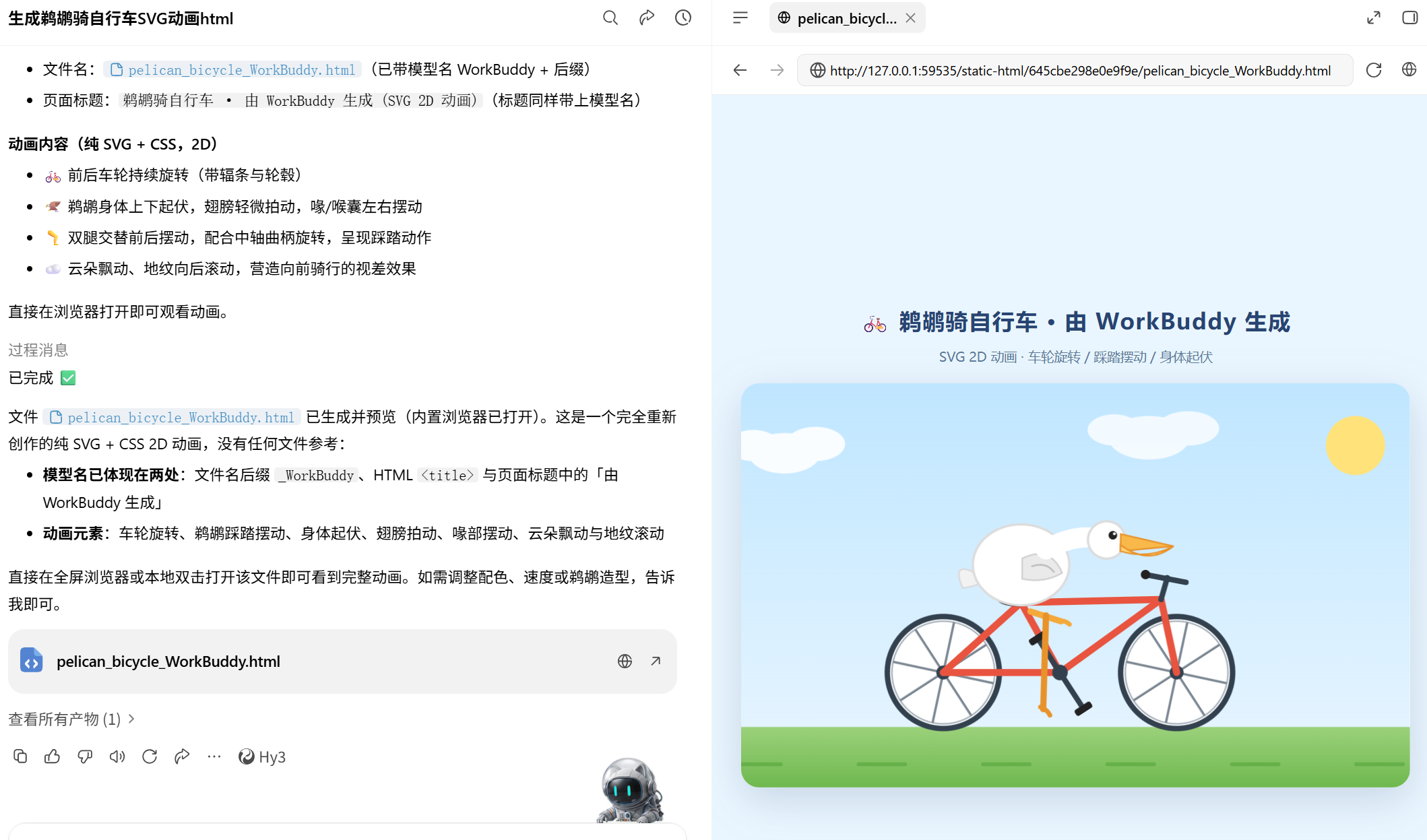
Task: Dislike the response with thumbs down
Action: 85,756
